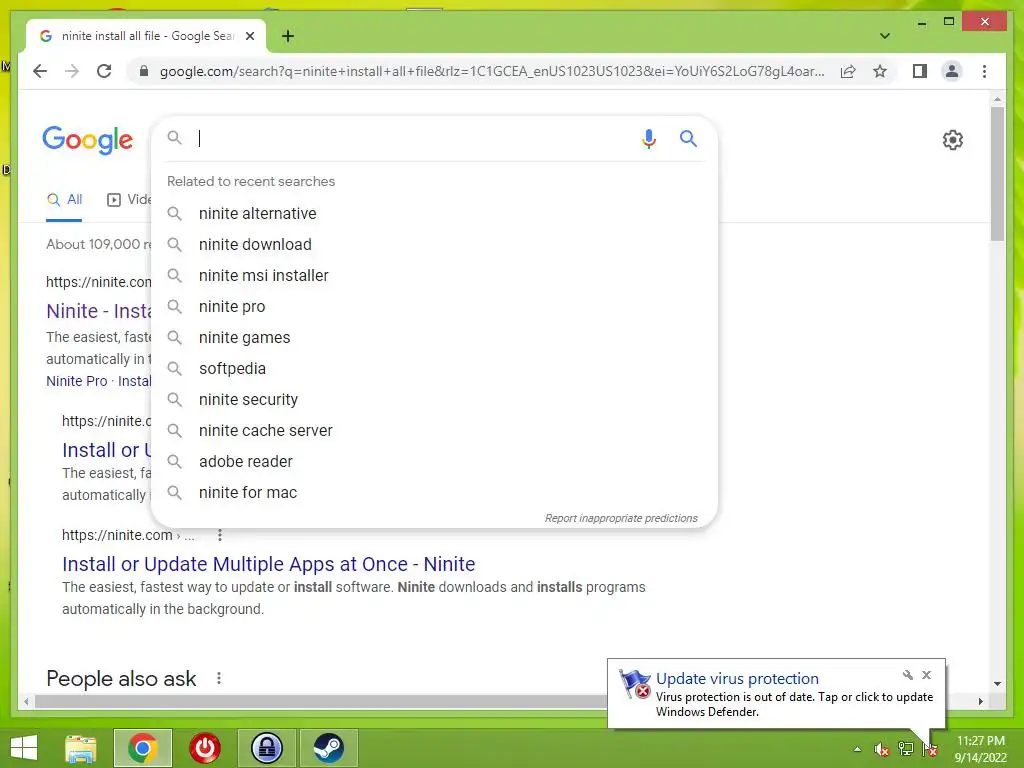Viewport: 1024px width, 768px height.
Task: Select suggestion ninite msi installer
Action: 434,276
